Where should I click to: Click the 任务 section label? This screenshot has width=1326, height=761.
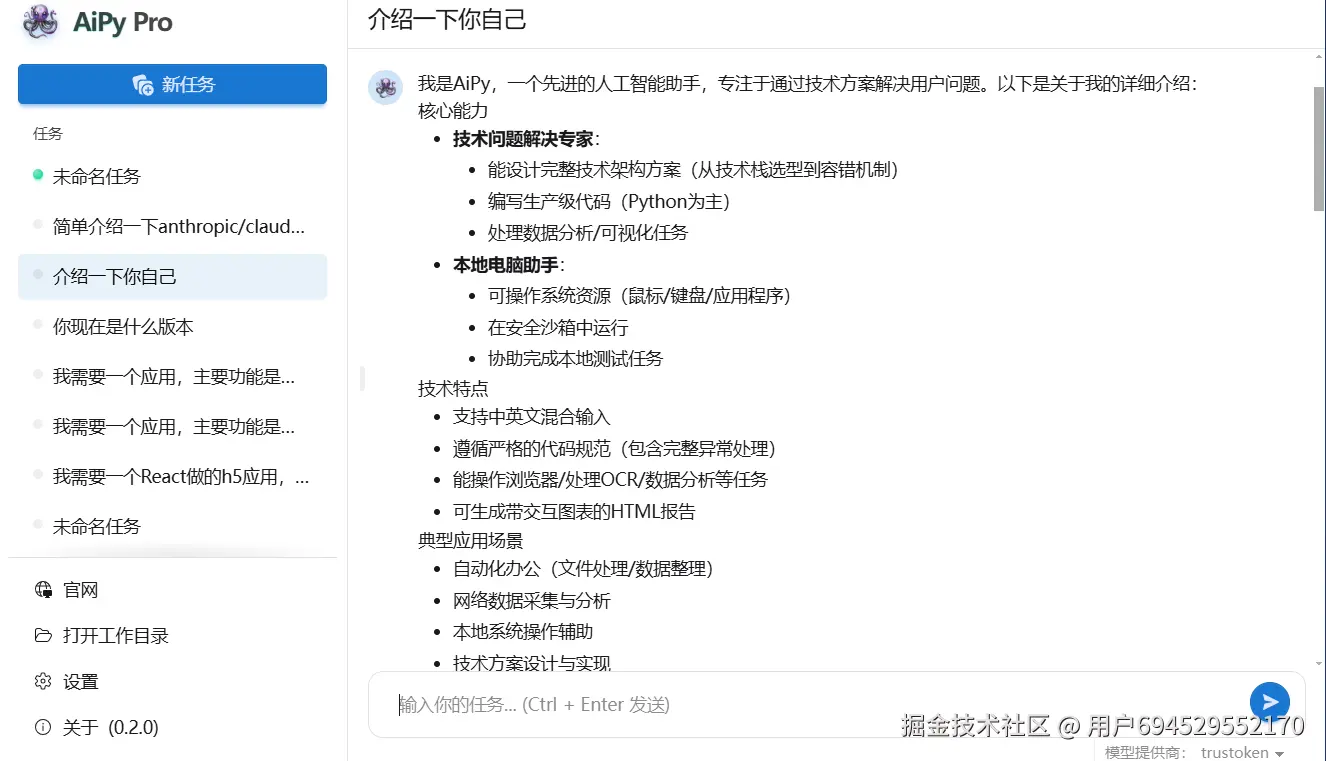pyautogui.click(x=48, y=134)
